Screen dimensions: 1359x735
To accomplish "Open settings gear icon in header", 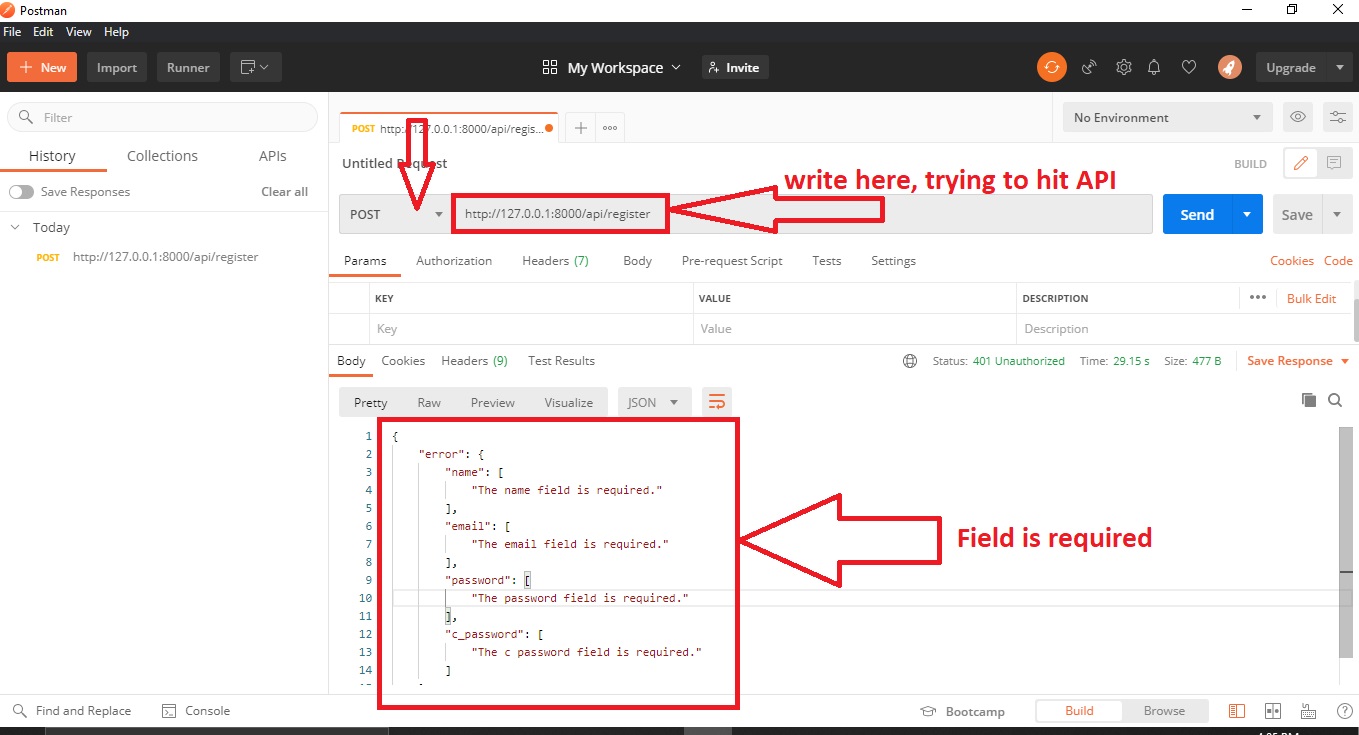I will point(1124,68).
